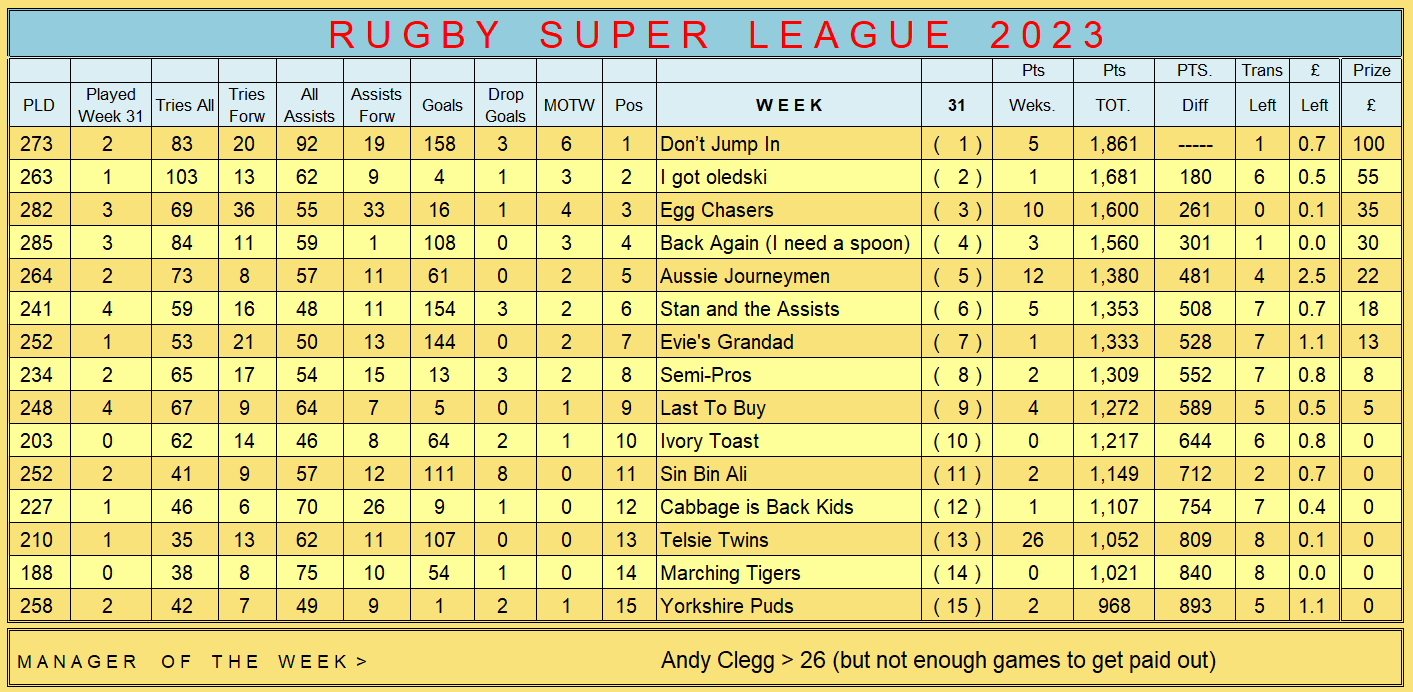Viewport: 1413px width, 692px height.
Task: Select the MOTW column header
Action: click(x=568, y=105)
